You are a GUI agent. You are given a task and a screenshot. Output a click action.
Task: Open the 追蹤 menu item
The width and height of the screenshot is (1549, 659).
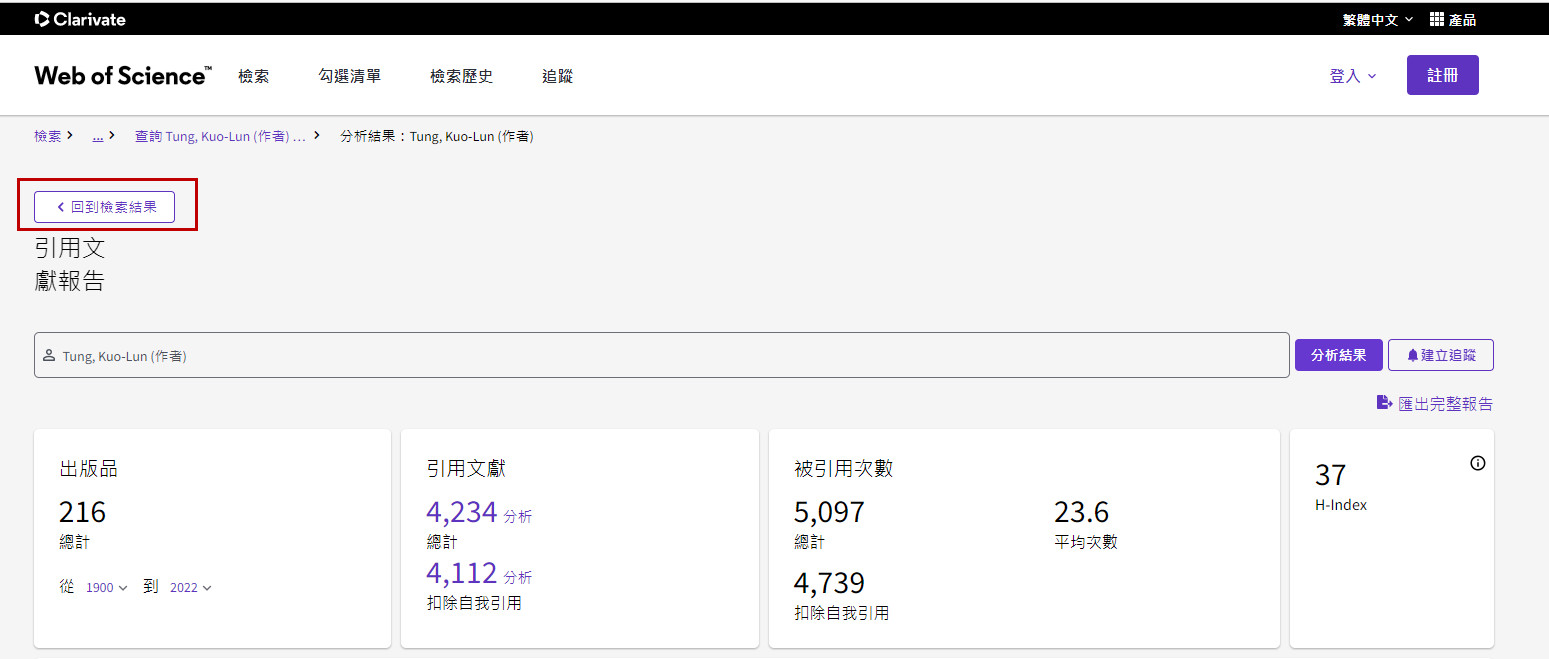click(558, 76)
